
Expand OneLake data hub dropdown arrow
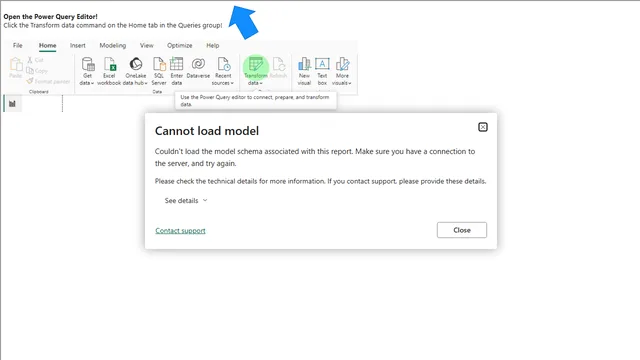pyautogui.click(x=146, y=83)
